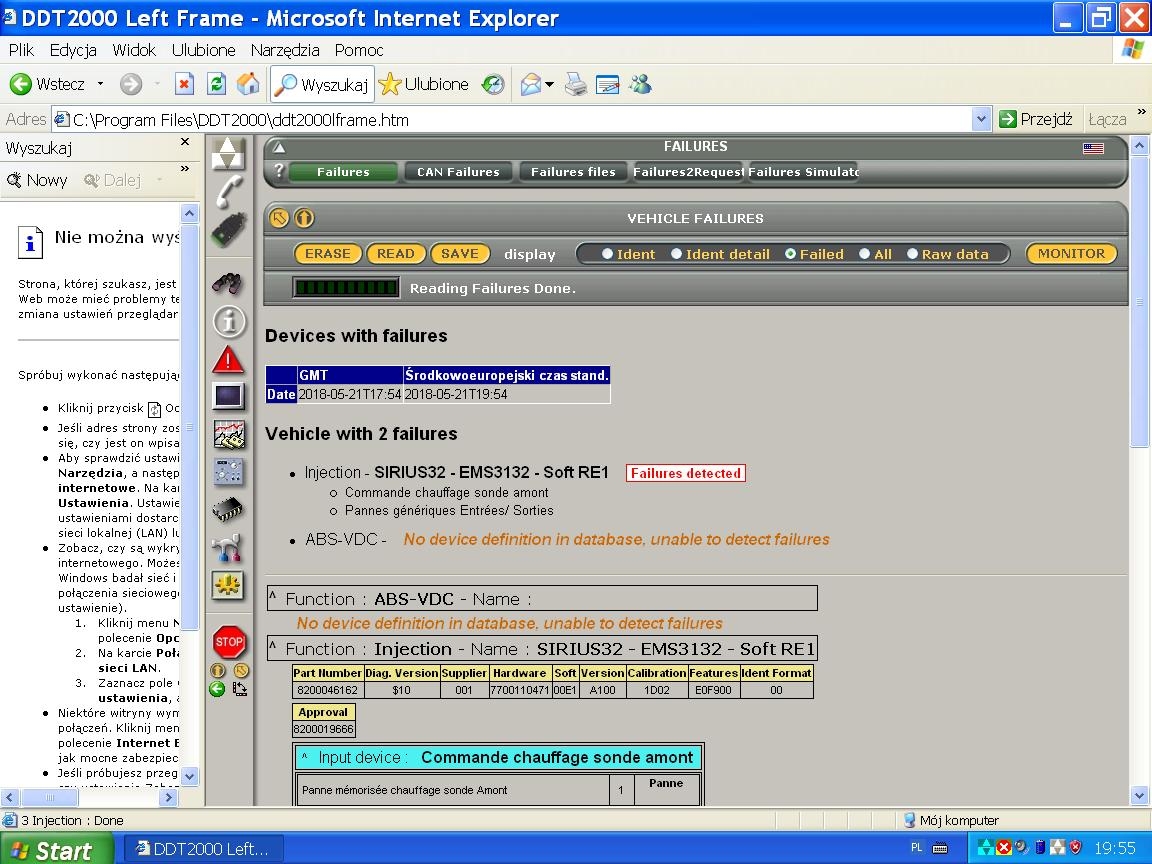Switch to the CAN Failures tab
The image size is (1152, 864).
tap(458, 172)
